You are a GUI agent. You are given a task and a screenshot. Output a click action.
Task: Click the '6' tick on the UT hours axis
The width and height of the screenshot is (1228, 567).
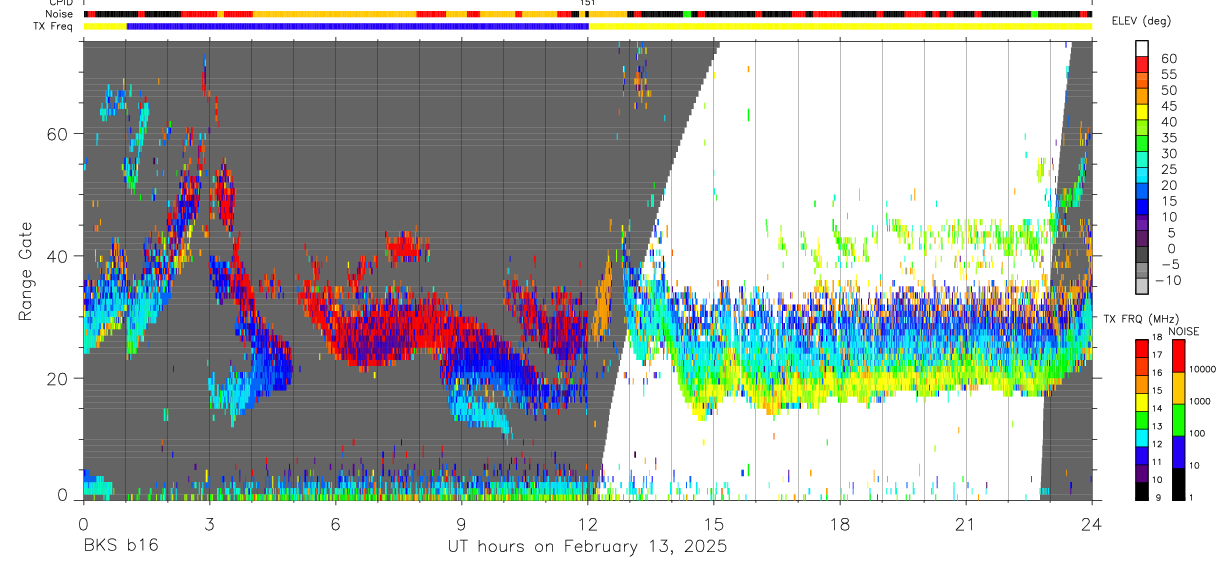point(335,523)
